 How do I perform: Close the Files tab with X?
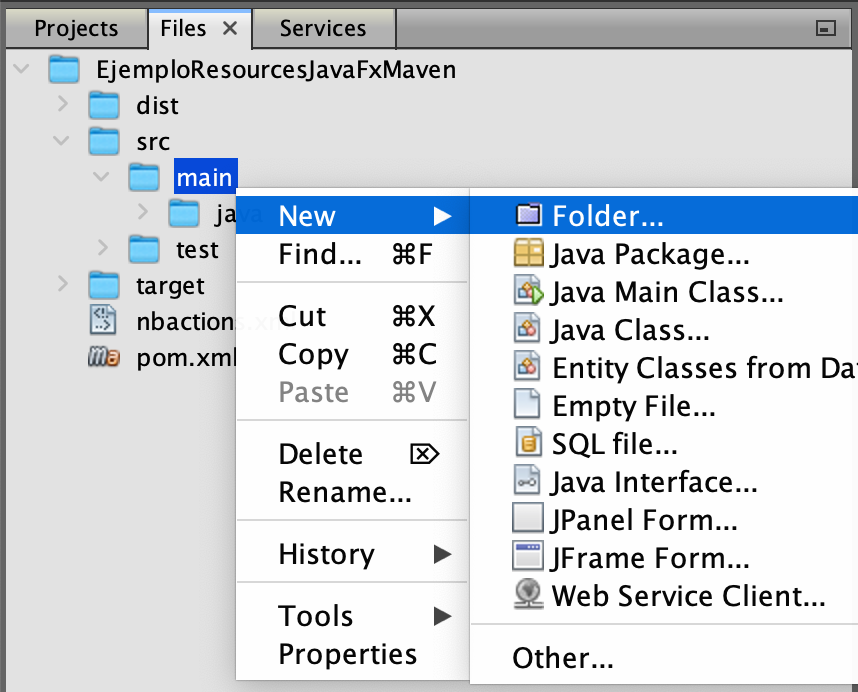click(x=230, y=29)
